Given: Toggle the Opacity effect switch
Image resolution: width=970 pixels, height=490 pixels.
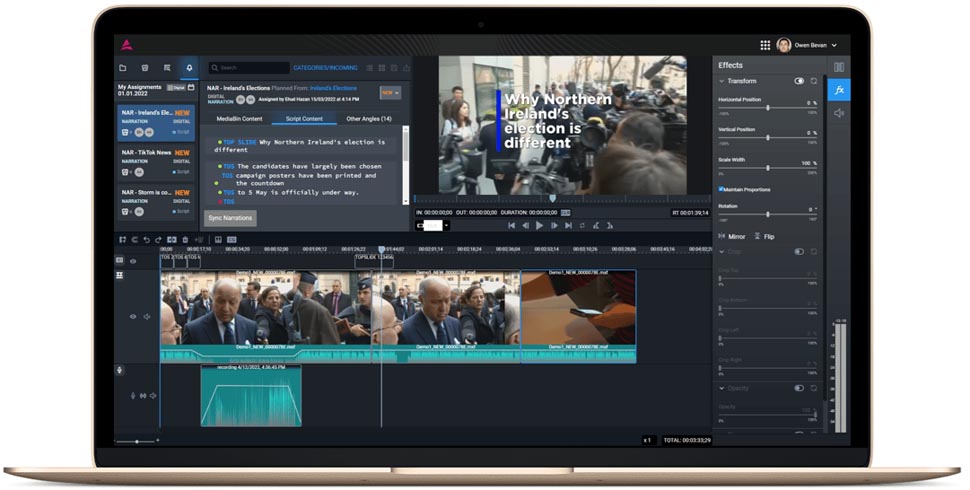Looking at the screenshot, I should 799,388.
